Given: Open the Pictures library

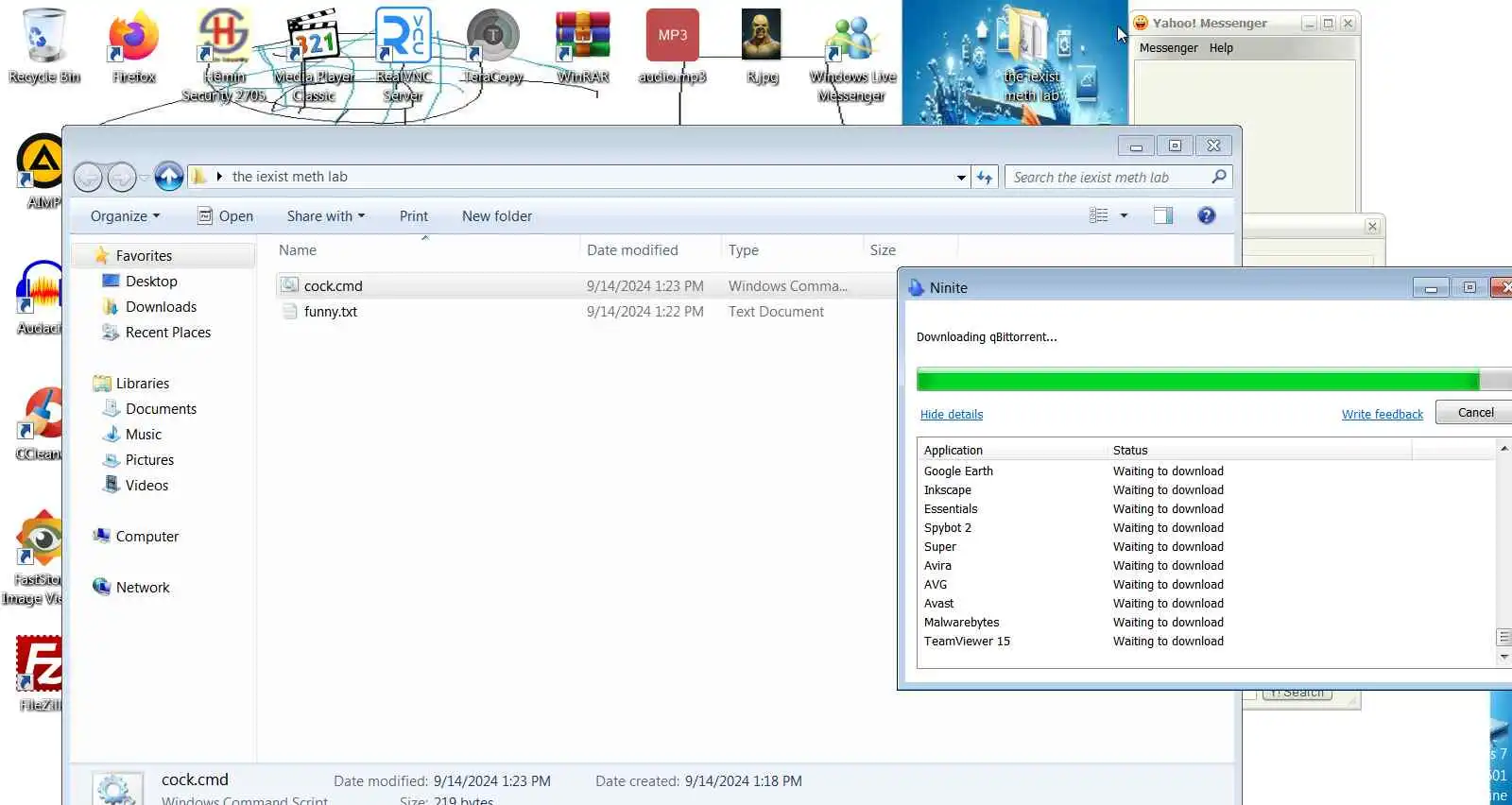Looking at the screenshot, I should click(149, 459).
